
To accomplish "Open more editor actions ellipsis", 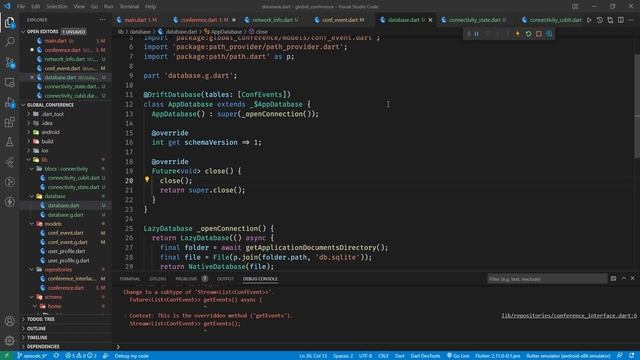I will click(x=631, y=20).
